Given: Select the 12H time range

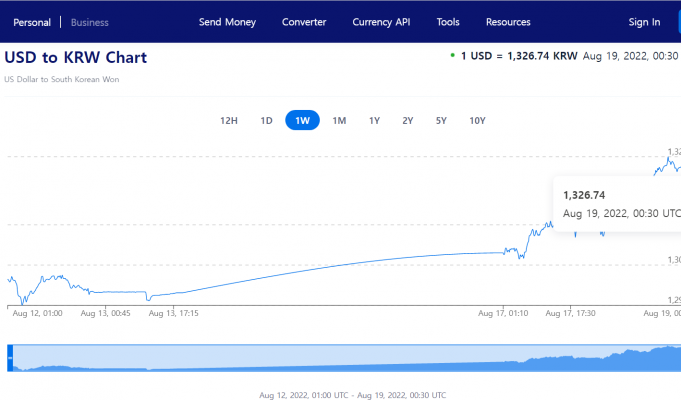Looking at the screenshot, I should (229, 121).
